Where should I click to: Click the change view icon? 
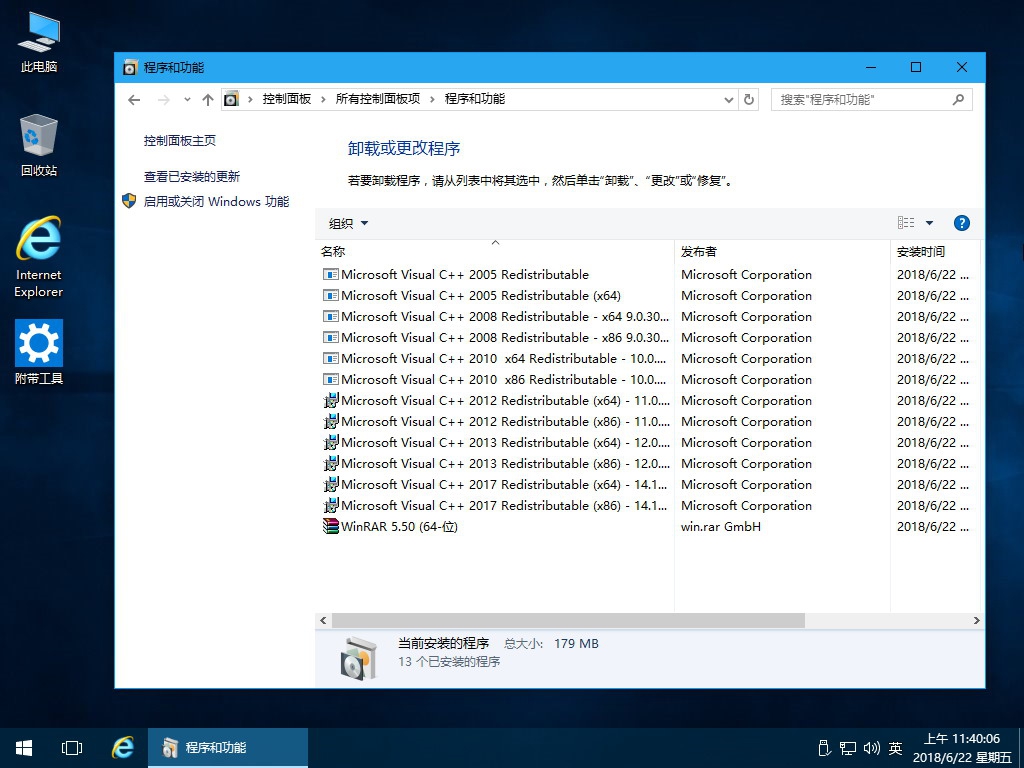tap(906, 223)
